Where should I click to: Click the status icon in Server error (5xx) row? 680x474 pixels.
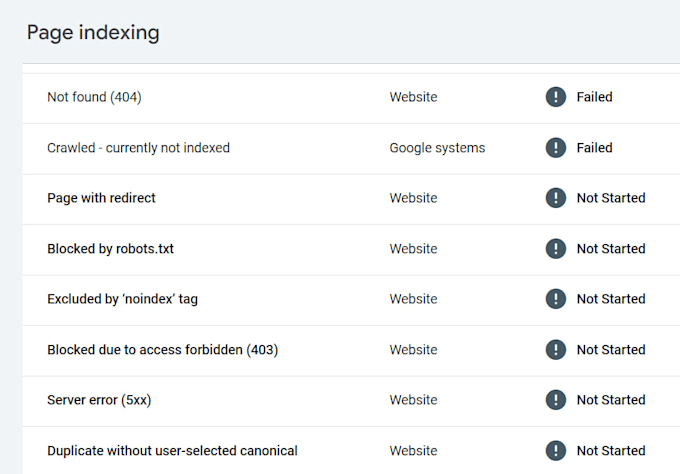click(x=556, y=400)
